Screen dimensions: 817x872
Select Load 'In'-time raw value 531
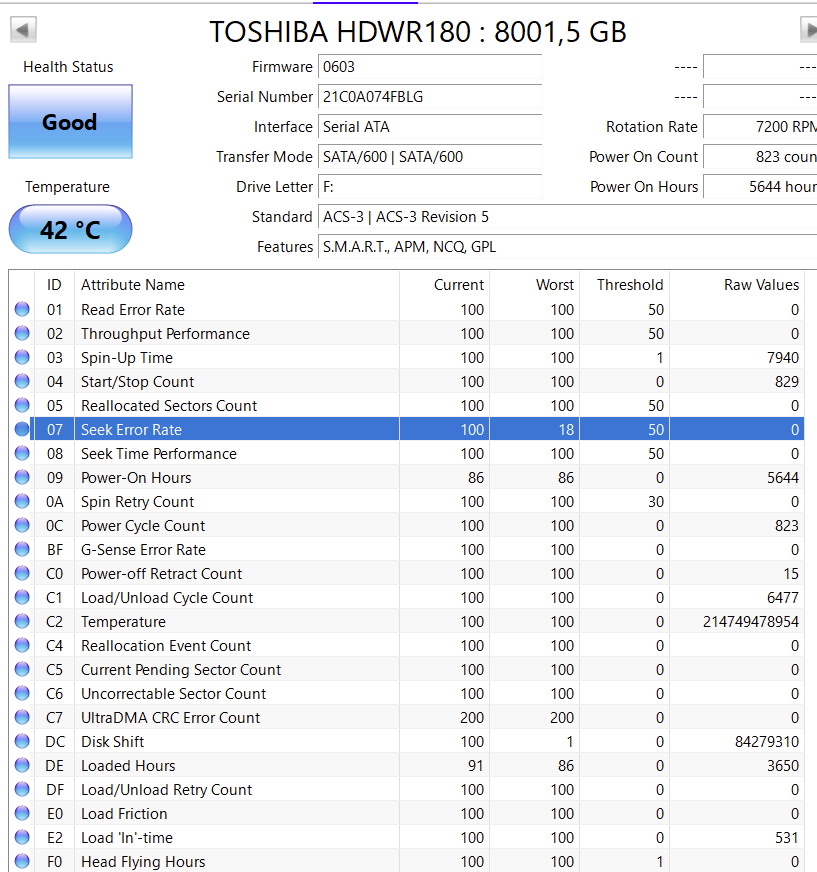(x=787, y=838)
